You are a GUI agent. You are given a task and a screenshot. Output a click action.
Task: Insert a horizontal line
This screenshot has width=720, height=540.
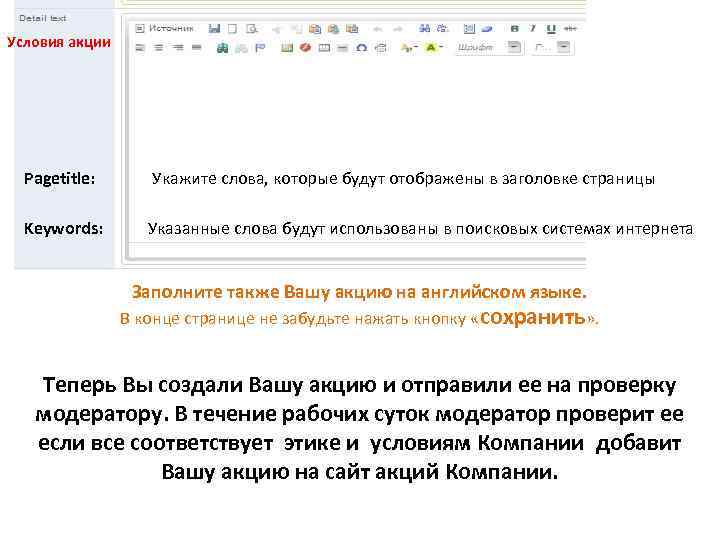pos(343,47)
